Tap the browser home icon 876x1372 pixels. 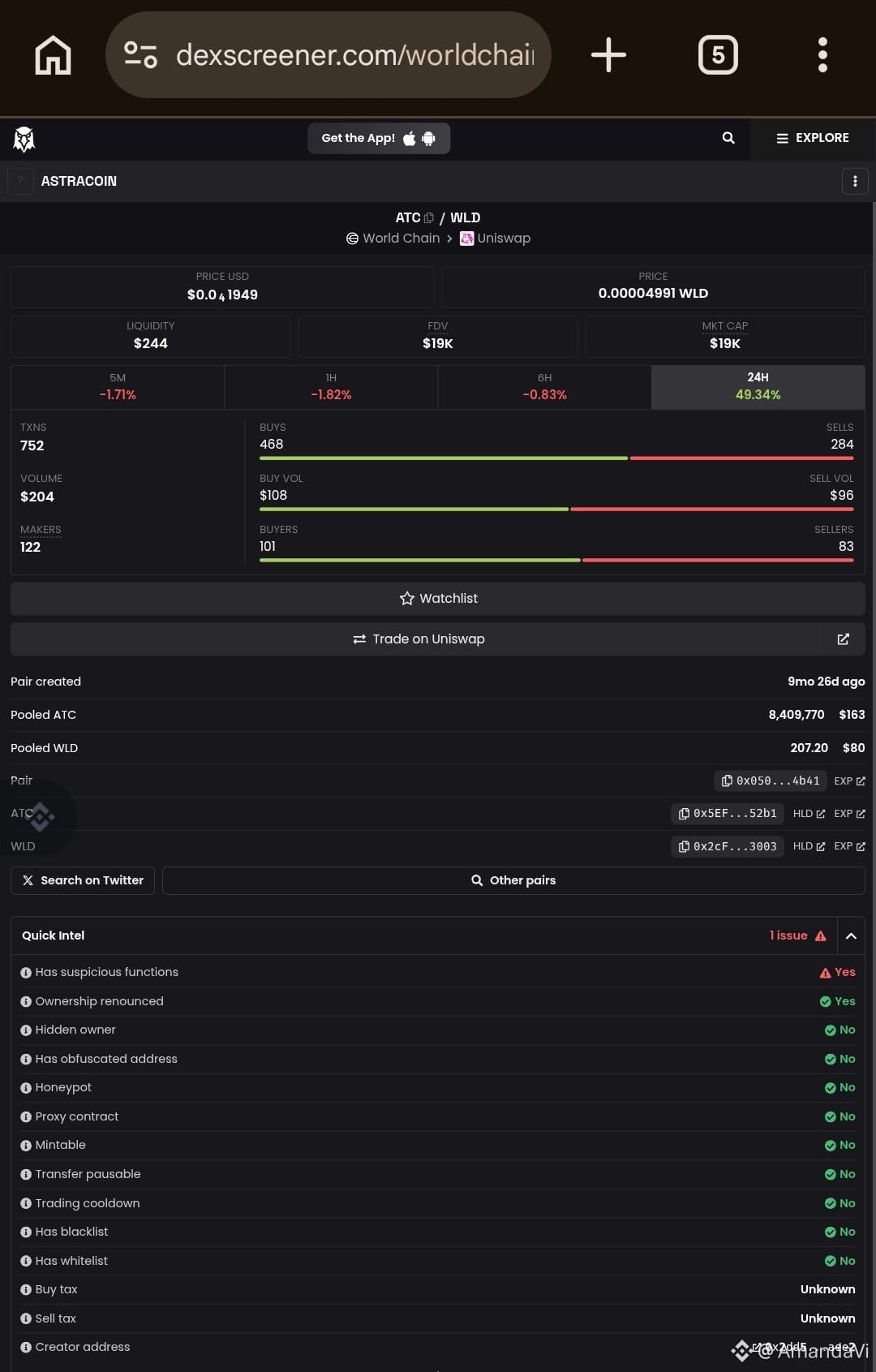[x=53, y=55]
